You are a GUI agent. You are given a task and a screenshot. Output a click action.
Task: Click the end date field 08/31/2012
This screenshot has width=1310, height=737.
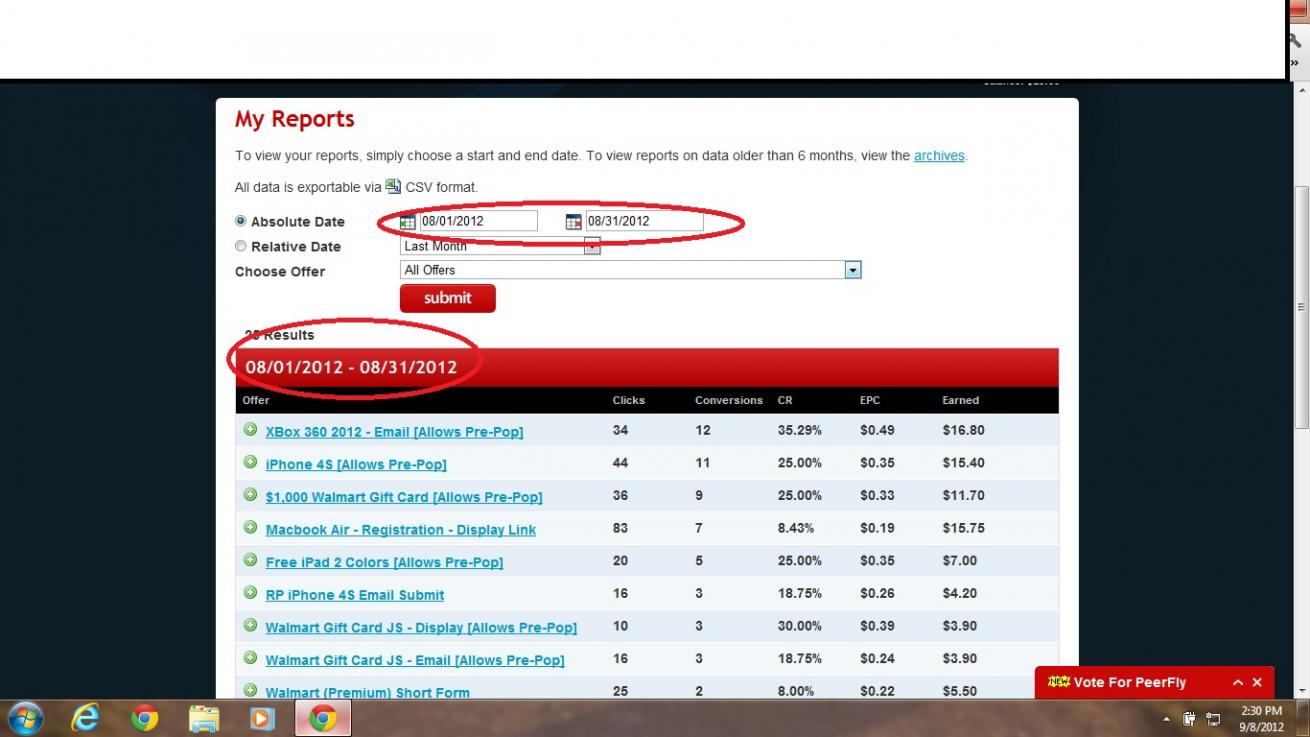coord(644,221)
